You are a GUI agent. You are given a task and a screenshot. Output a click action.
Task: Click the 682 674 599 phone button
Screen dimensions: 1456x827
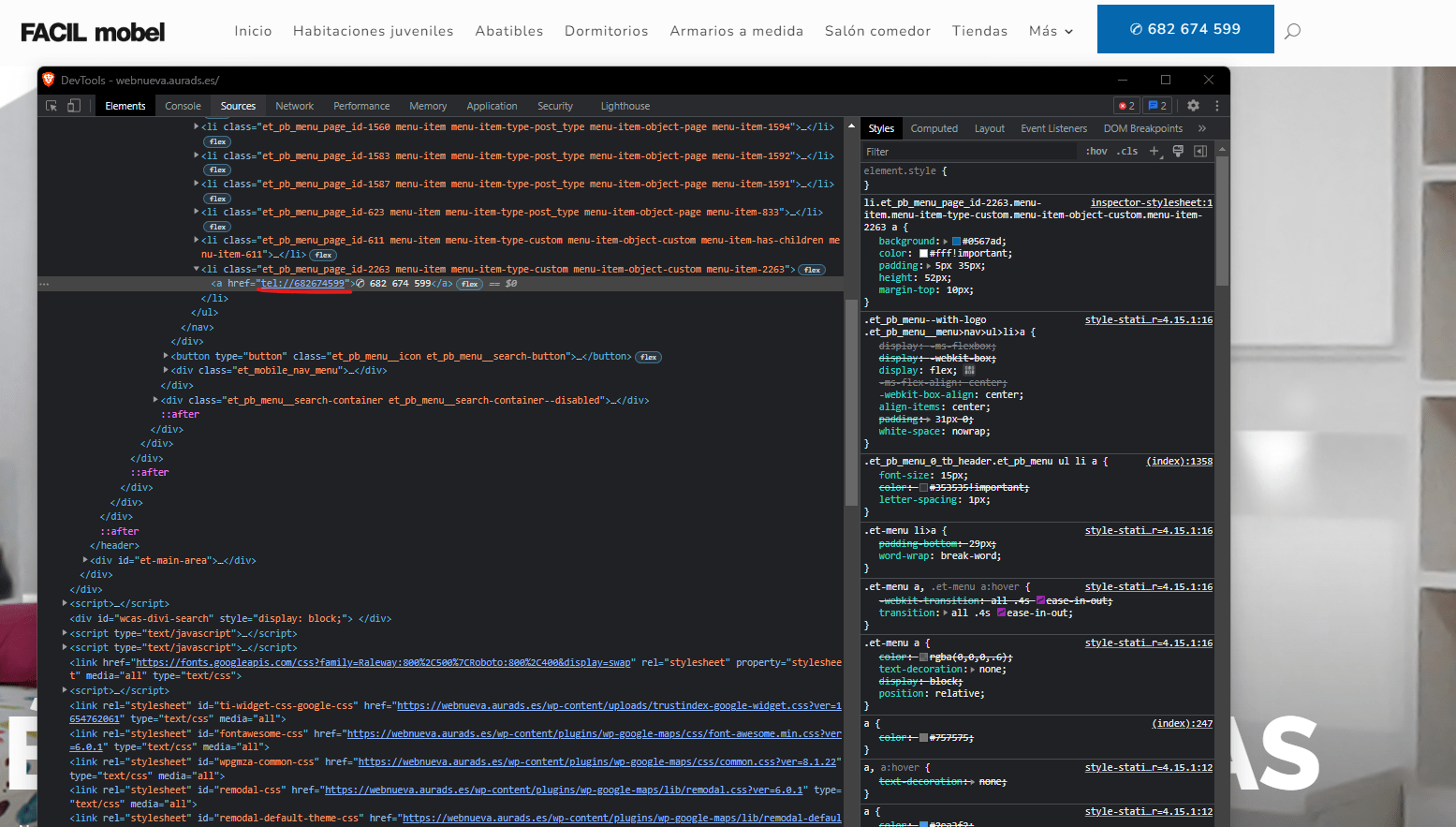coord(1185,29)
